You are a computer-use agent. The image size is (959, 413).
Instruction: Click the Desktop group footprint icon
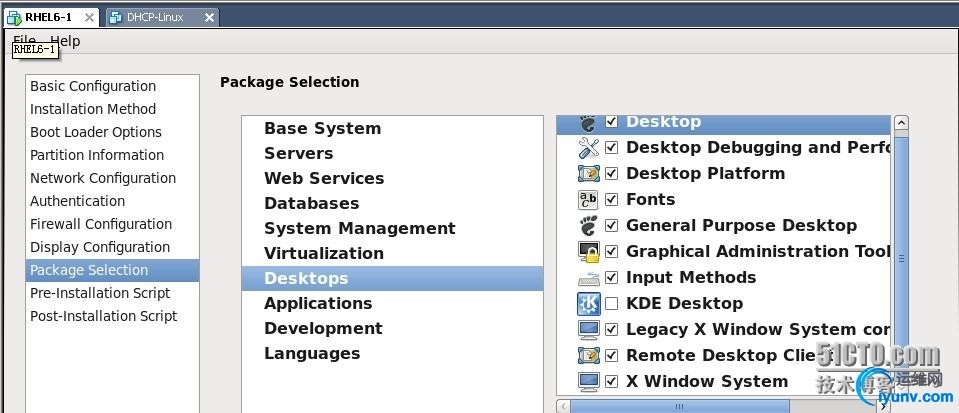pyautogui.click(x=588, y=123)
